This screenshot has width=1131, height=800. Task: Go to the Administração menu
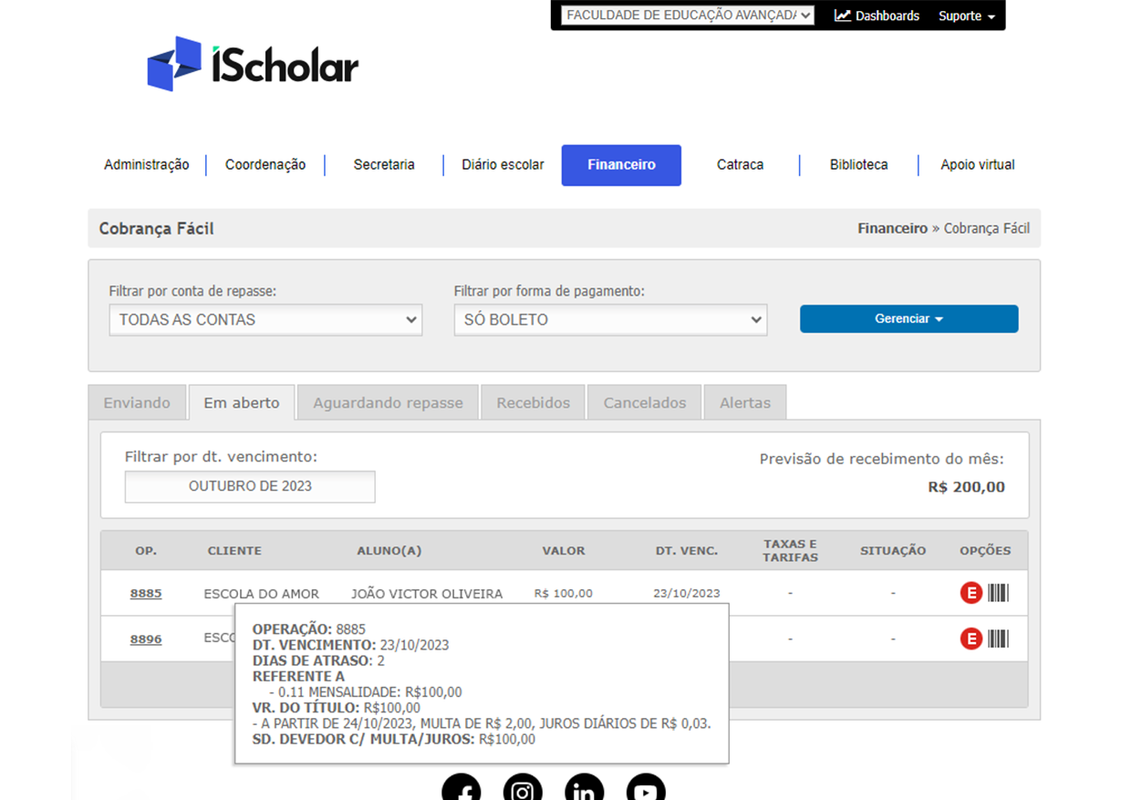pyautogui.click(x=146, y=164)
